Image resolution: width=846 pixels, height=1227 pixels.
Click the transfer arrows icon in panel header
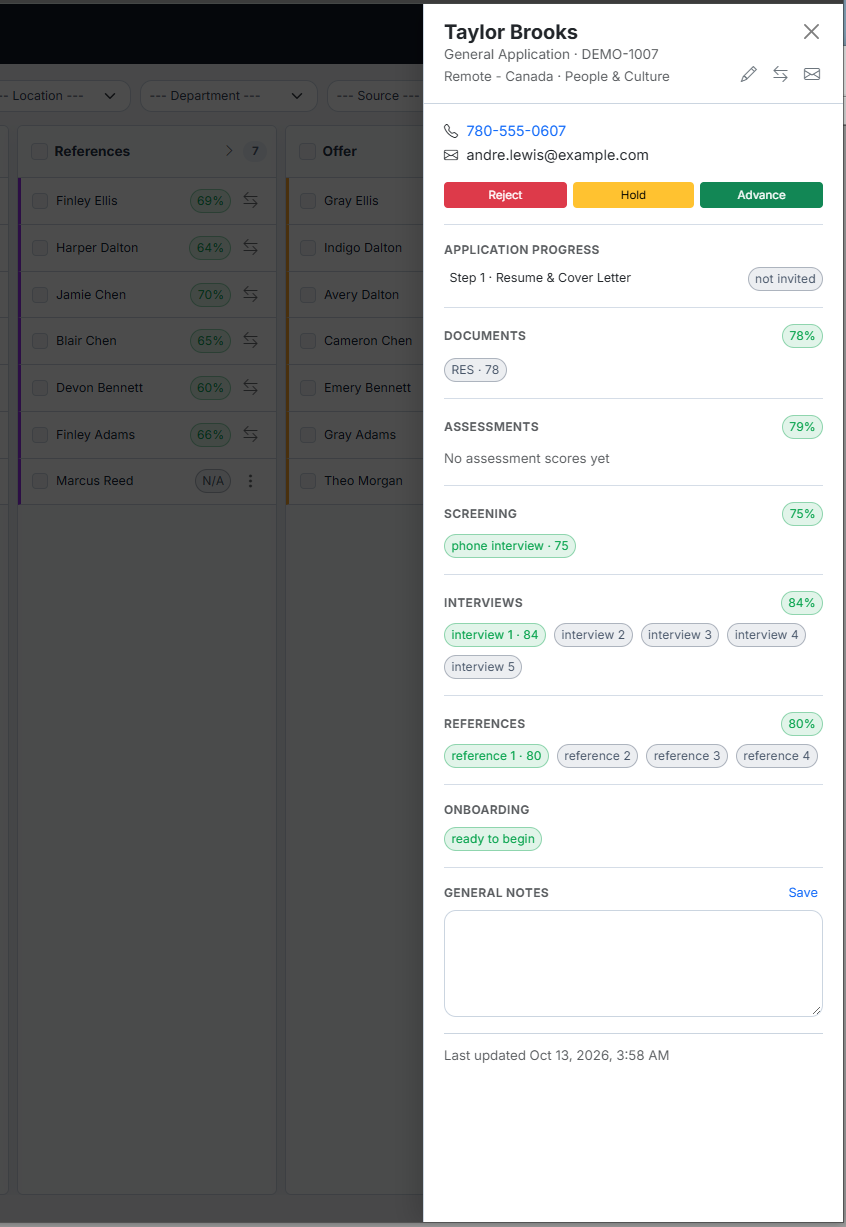click(780, 75)
